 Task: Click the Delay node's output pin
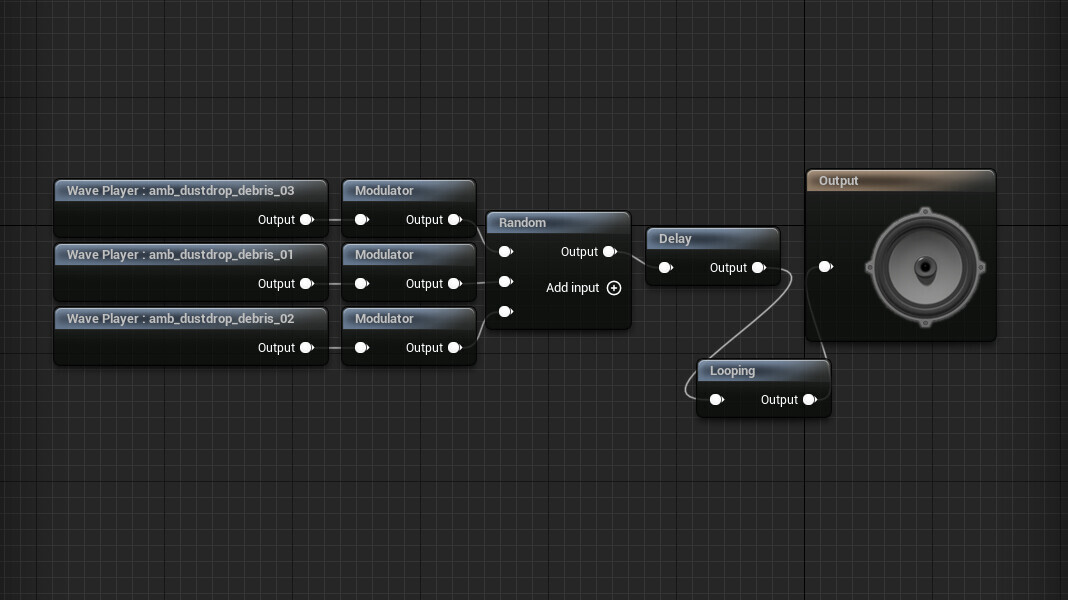pyautogui.click(x=758, y=268)
